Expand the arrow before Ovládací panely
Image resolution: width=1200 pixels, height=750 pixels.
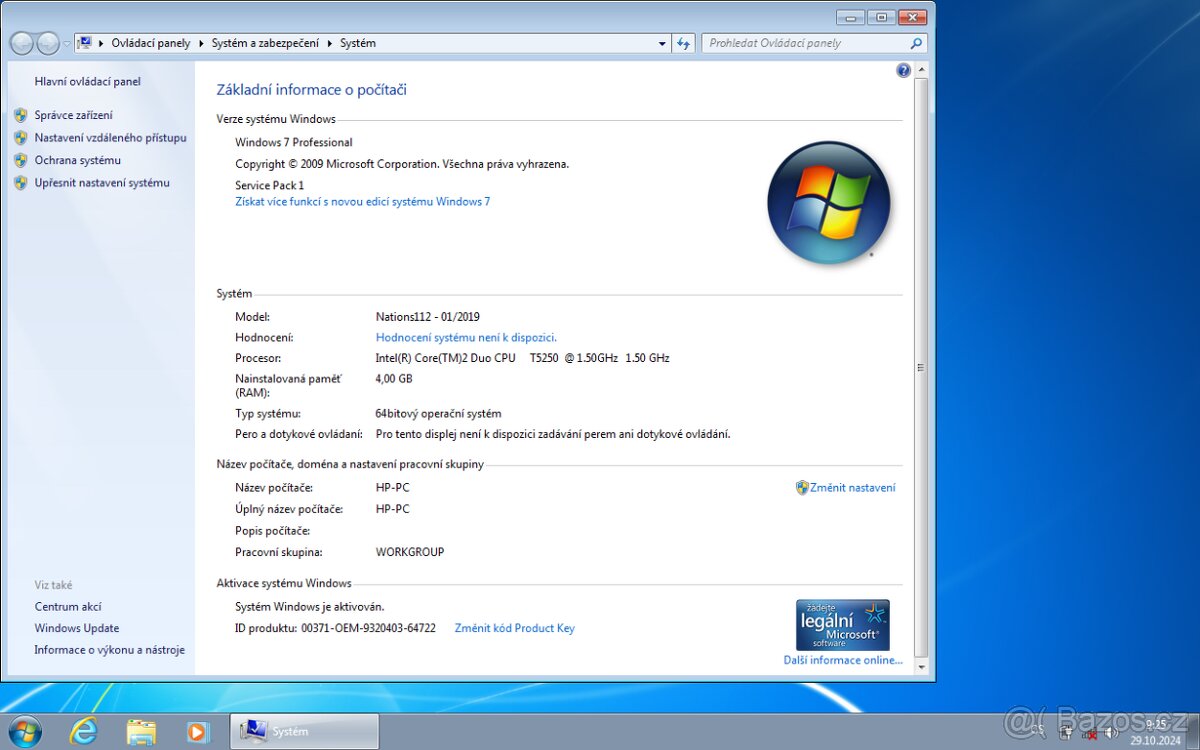coord(101,44)
